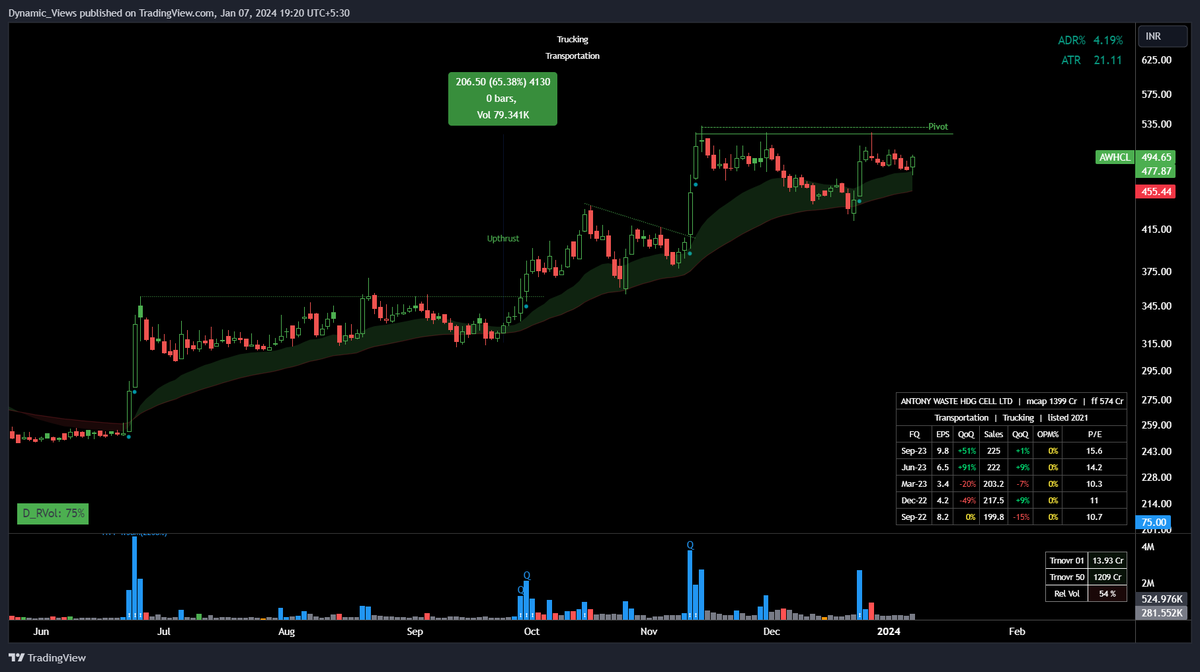Click the -15% sales QoQ cell
1200x672 pixels.
click(1021, 517)
